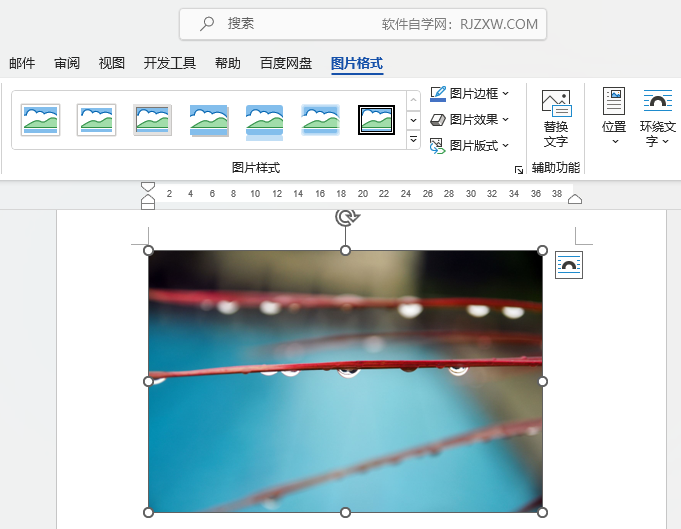681x529 pixels.
Task: Apply the fifth reflected picture style
Action: point(264,122)
